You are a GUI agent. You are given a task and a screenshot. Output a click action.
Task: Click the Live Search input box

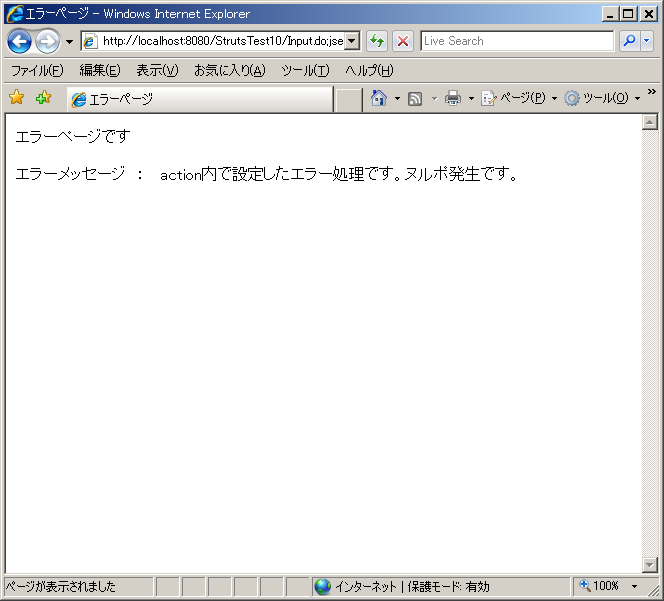click(x=517, y=41)
